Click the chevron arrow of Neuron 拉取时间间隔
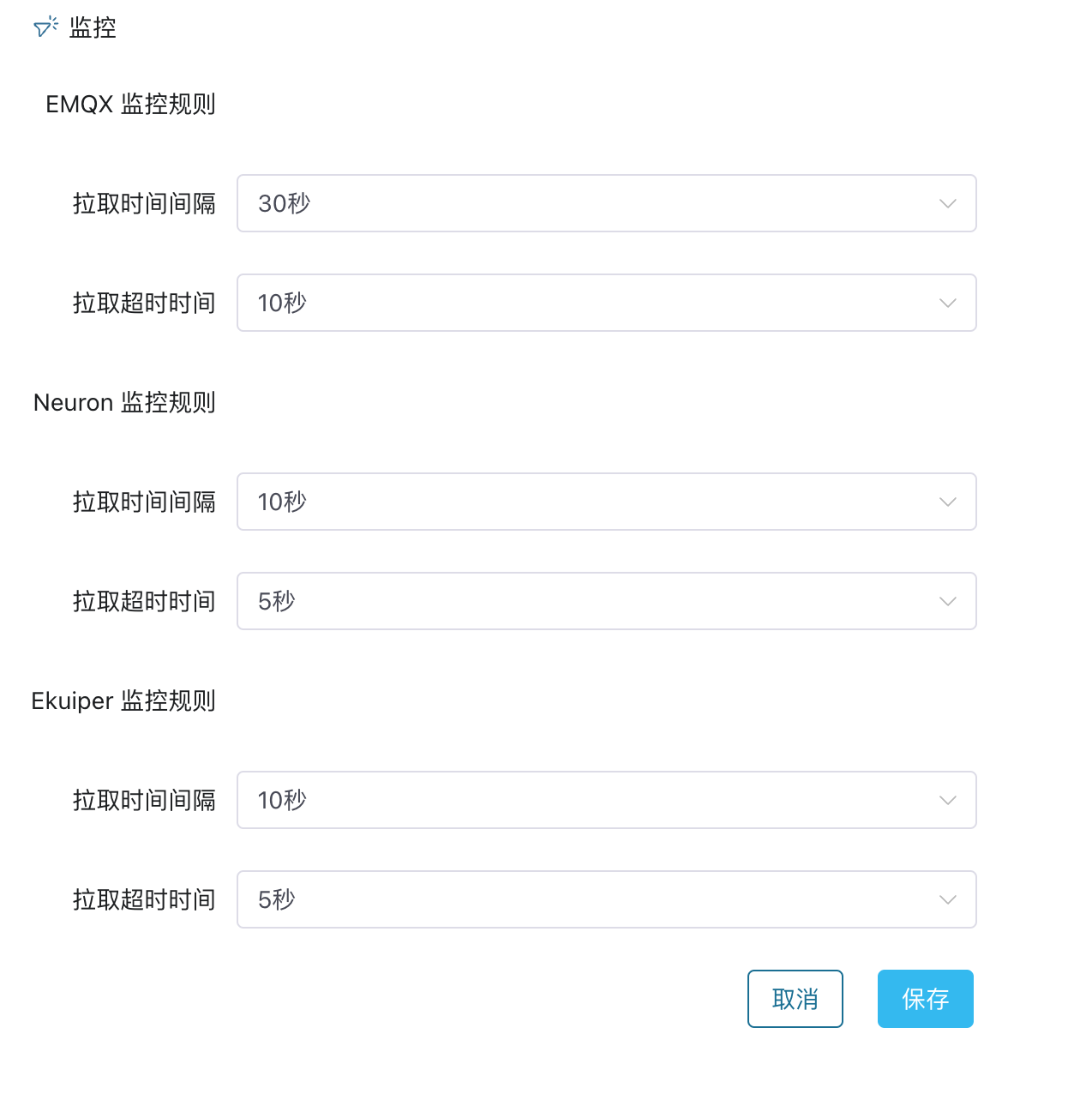1092x1094 pixels. (947, 502)
